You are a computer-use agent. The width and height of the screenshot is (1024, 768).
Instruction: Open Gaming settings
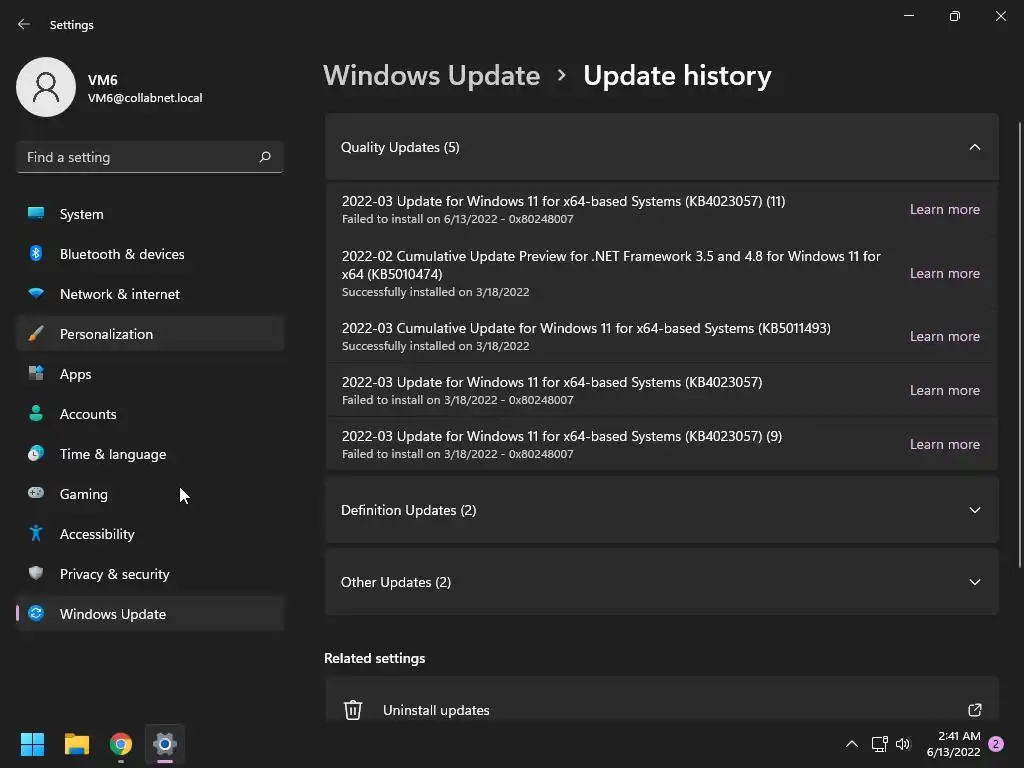[150, 493]
